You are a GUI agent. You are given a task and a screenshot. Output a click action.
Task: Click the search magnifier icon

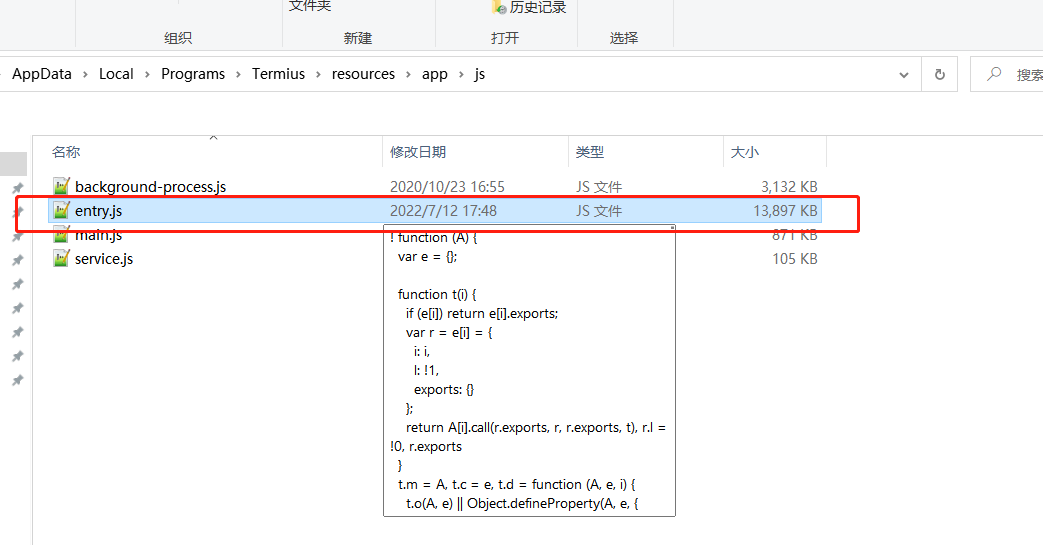(994, 74)
